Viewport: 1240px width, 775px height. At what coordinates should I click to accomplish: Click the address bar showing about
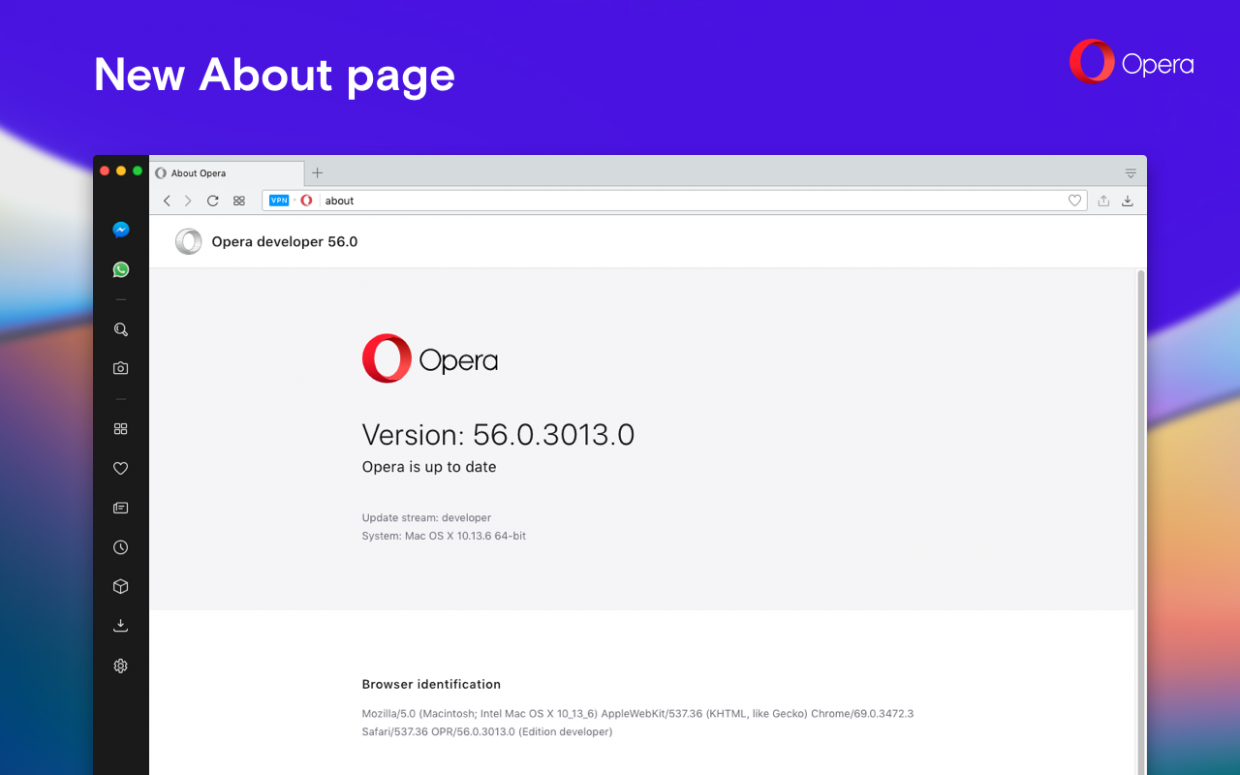(x=674, y=201)
